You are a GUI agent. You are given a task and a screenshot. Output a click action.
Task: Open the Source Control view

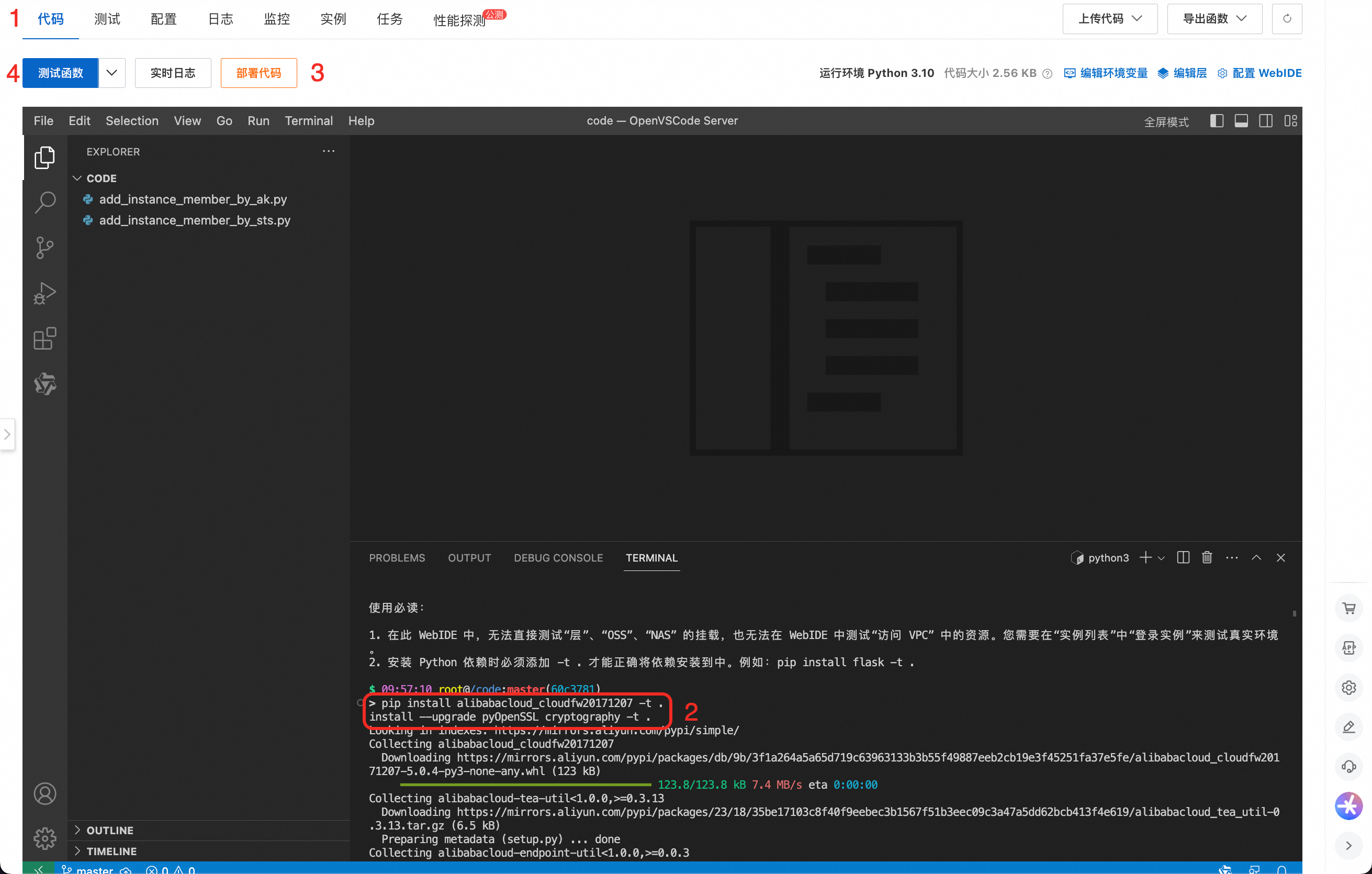pyautogui.click(x=44, y=248)
